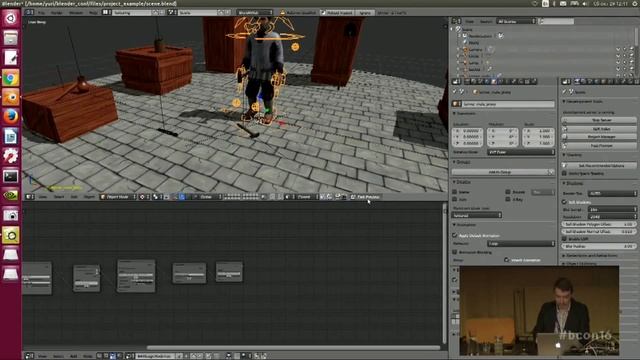Enable the Name display checkbox
This screenshot has height=360, width=640.
[455, 191]
